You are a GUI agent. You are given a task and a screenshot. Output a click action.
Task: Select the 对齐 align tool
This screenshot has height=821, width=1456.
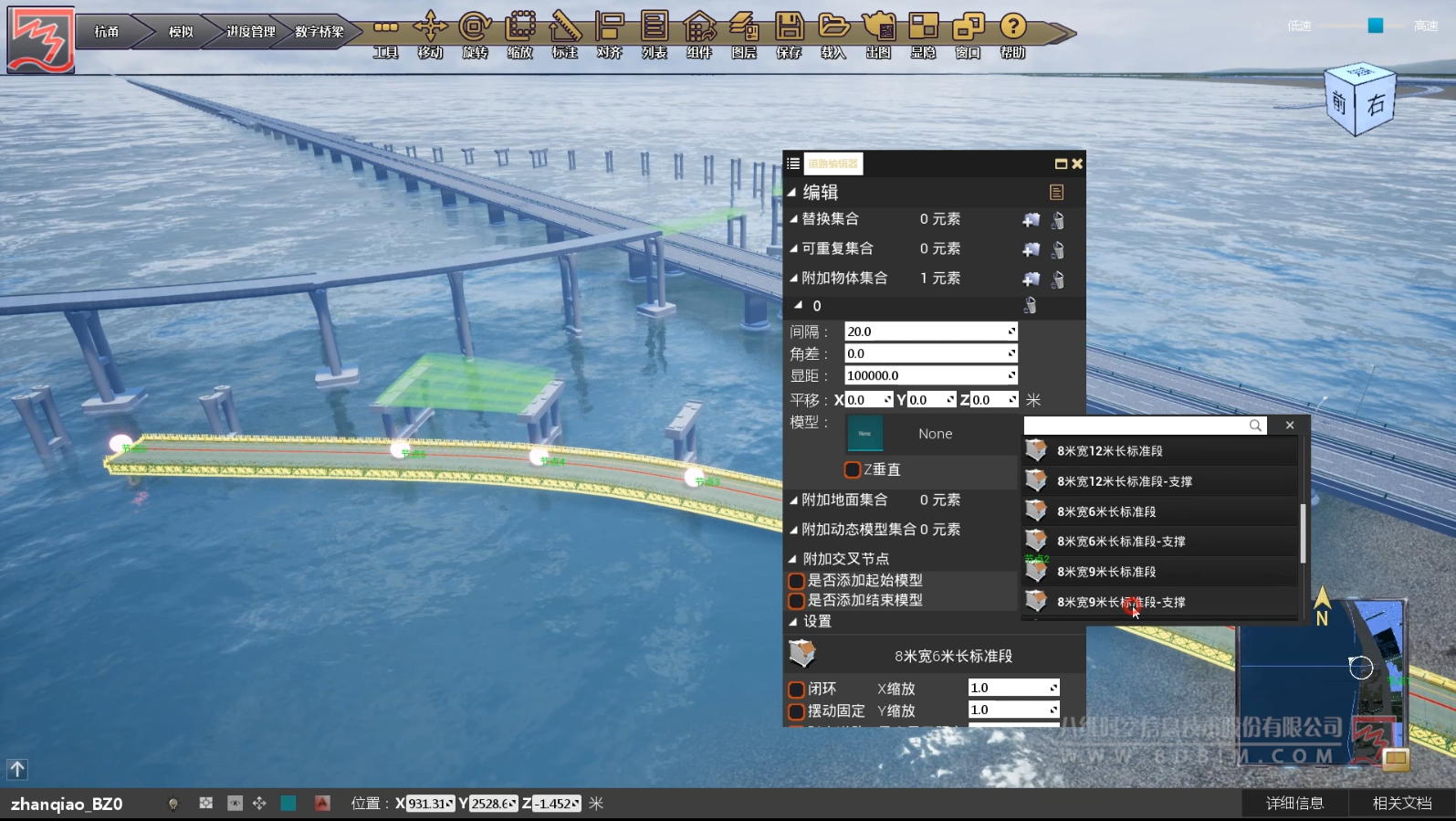click(x=609, y=35)
